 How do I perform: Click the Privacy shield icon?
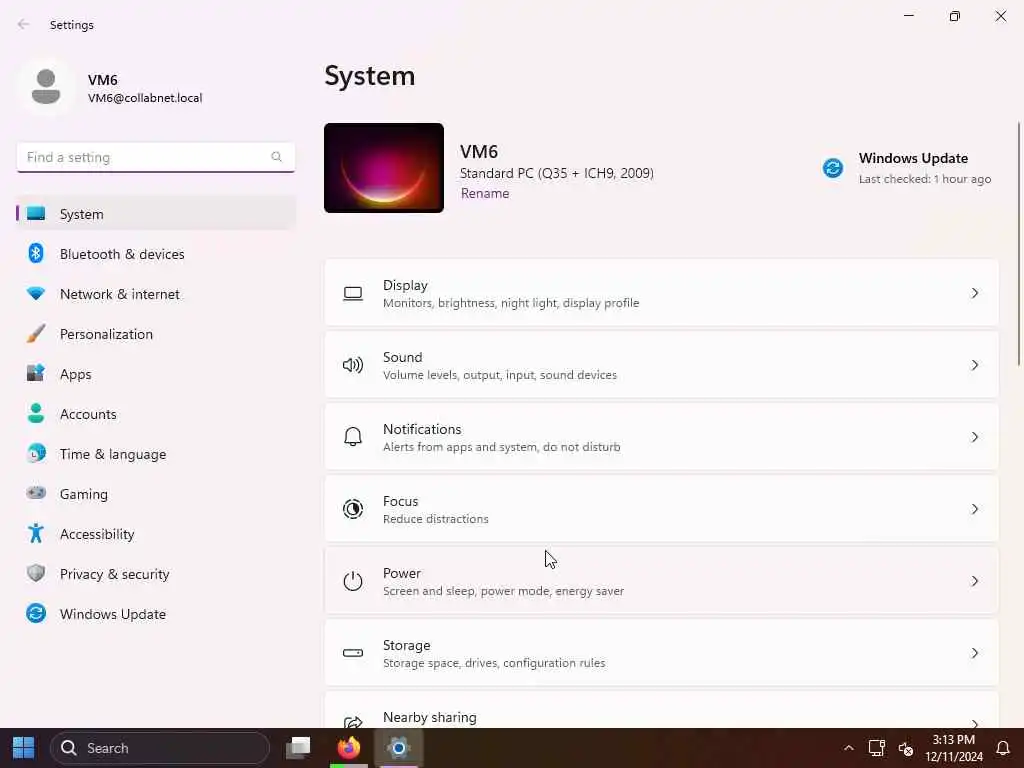coord(36,573)
